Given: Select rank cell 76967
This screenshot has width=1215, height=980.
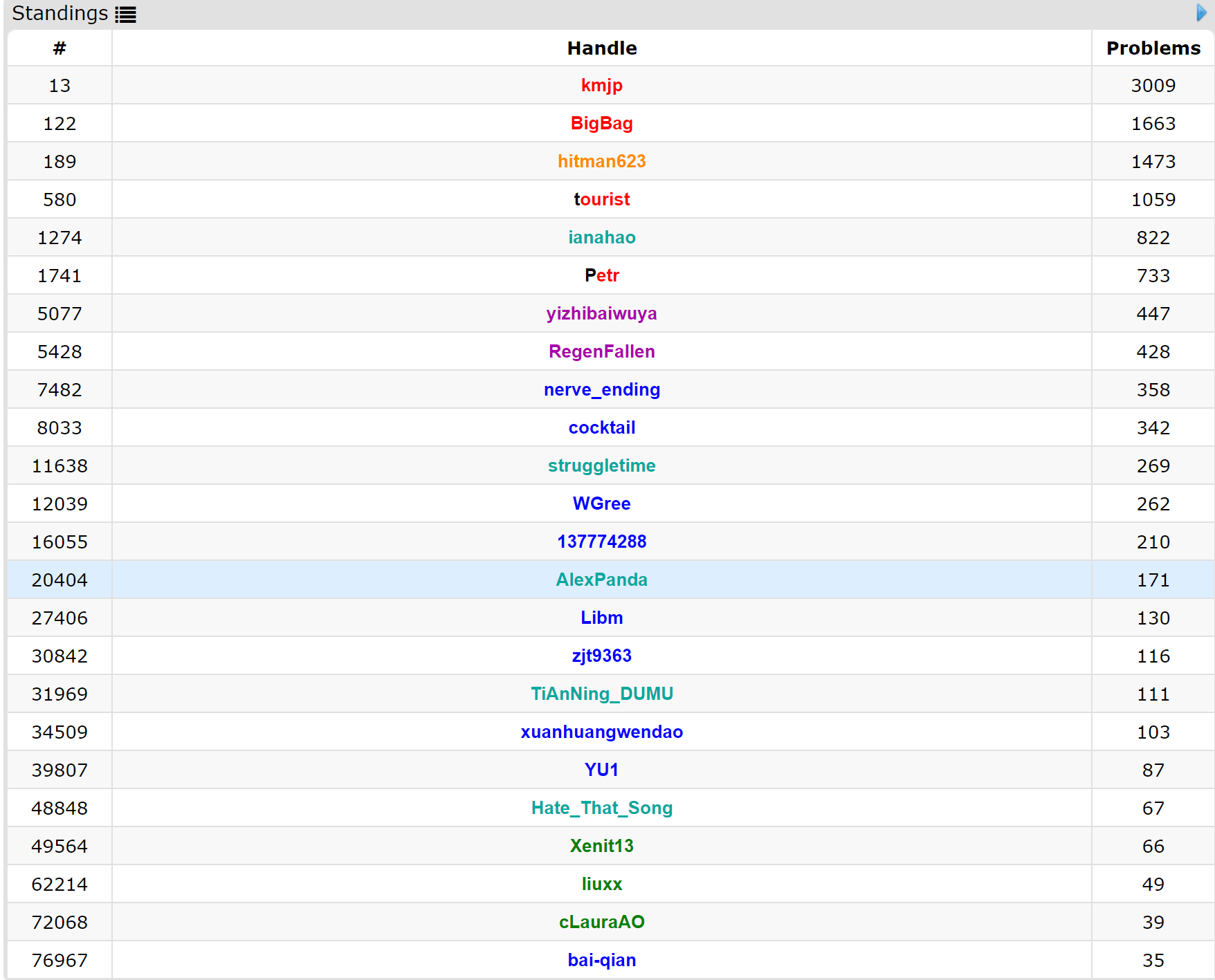Looking at the screenshot, I should [60, 961].
